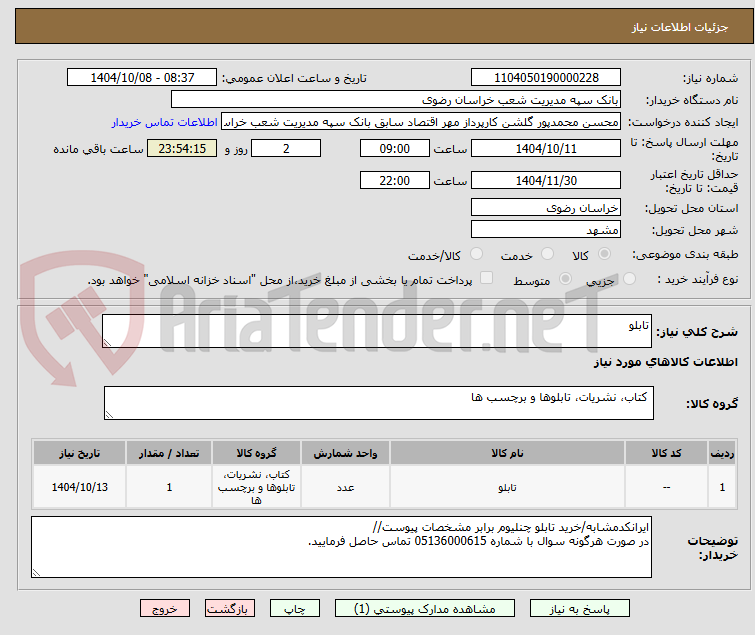Click the 'نام کالا' column header
Image resolution: width=755 pixels, height=635 pixels.
508,453
